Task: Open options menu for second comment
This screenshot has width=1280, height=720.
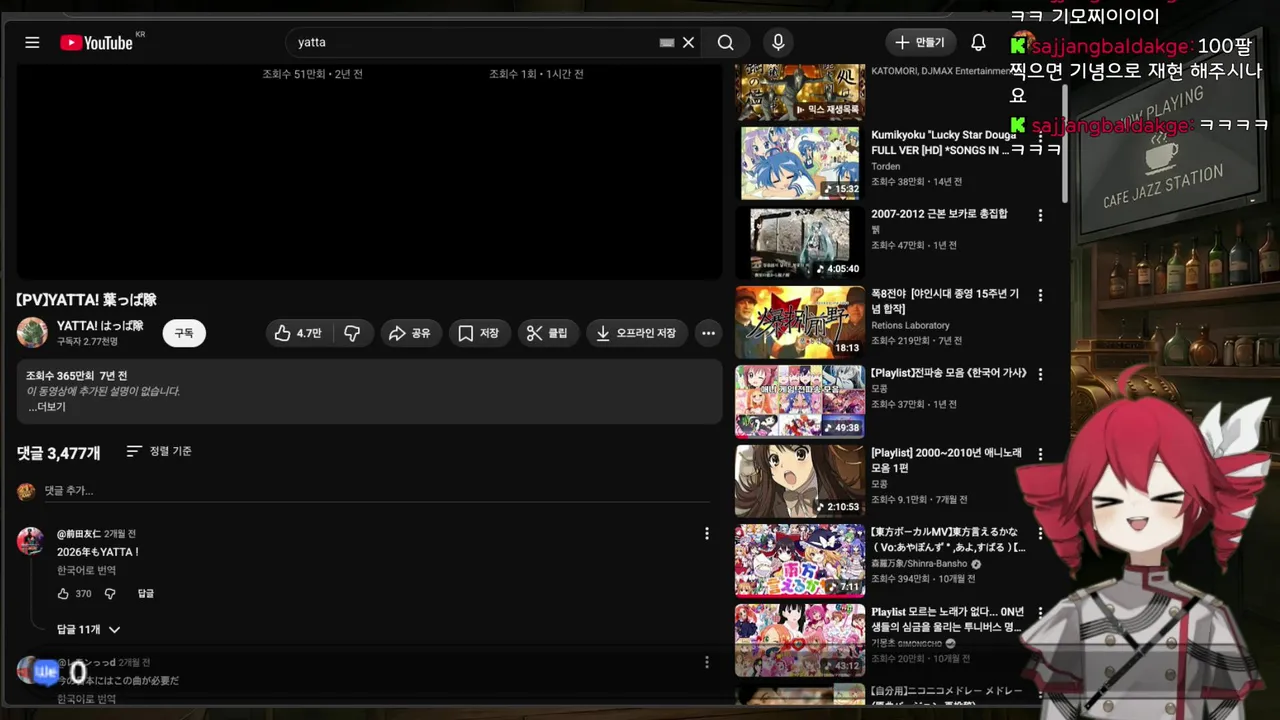Action: tap(707, 662)
